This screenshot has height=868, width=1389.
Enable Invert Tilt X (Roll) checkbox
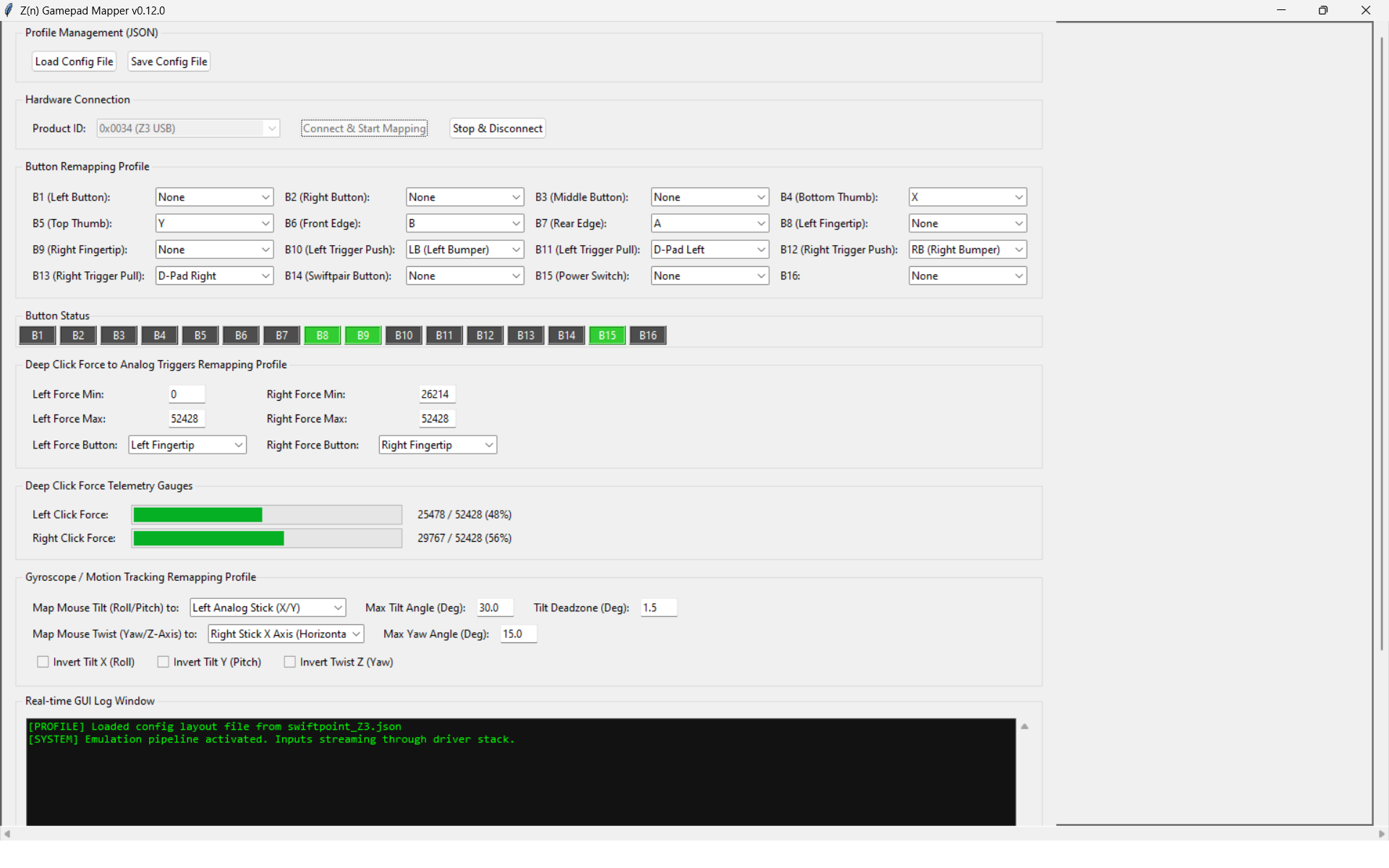click(x=43, y=662)
